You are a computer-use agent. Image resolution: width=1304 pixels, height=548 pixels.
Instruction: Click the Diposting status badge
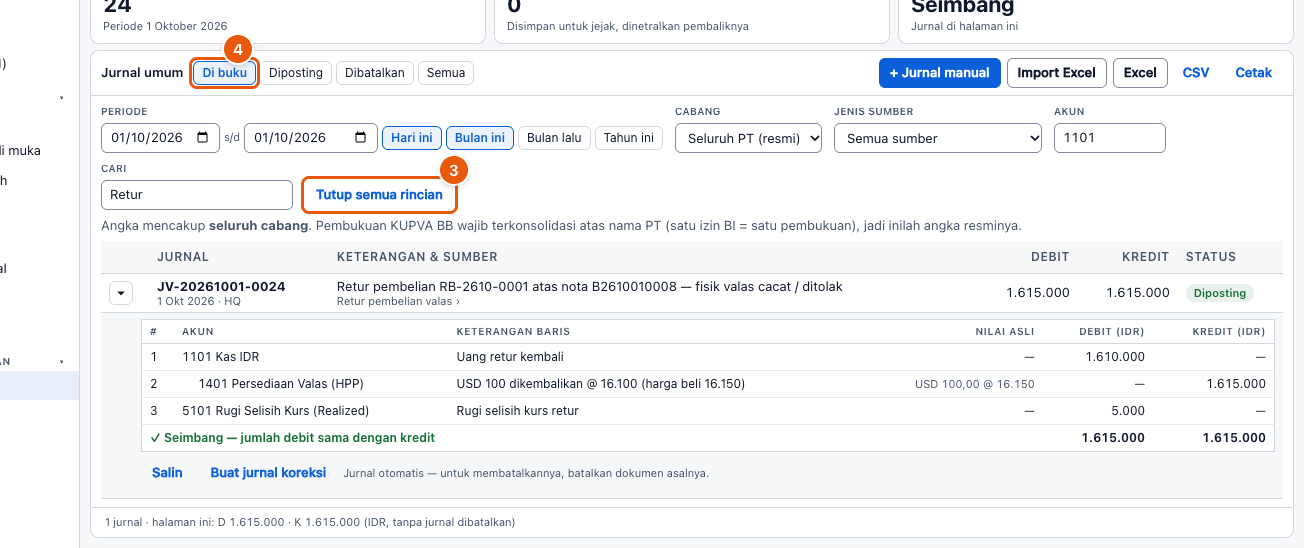1219,293
